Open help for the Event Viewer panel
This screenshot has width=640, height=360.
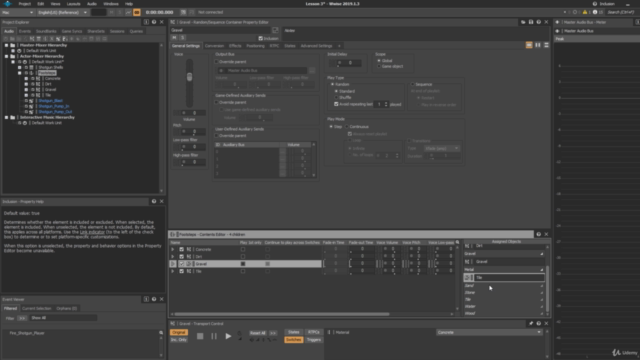point(154,299)
